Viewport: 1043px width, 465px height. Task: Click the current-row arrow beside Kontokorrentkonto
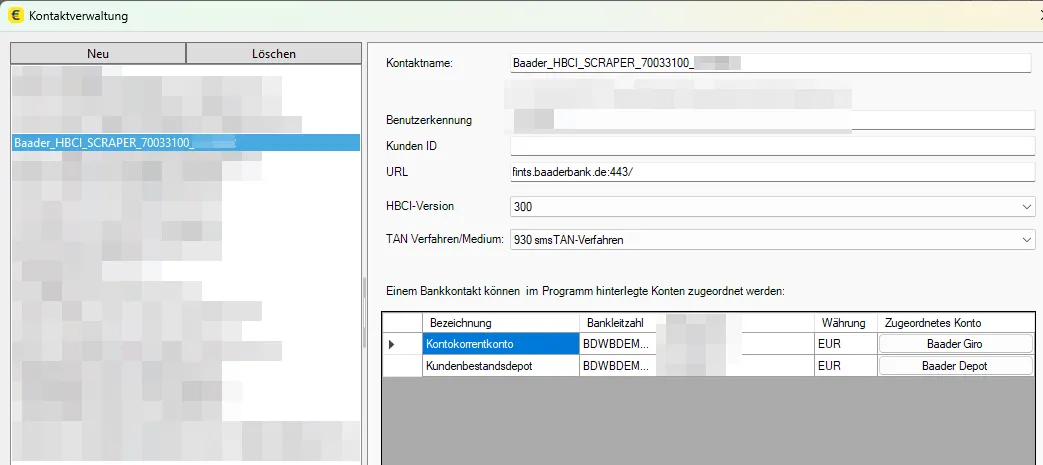[391, 344]
